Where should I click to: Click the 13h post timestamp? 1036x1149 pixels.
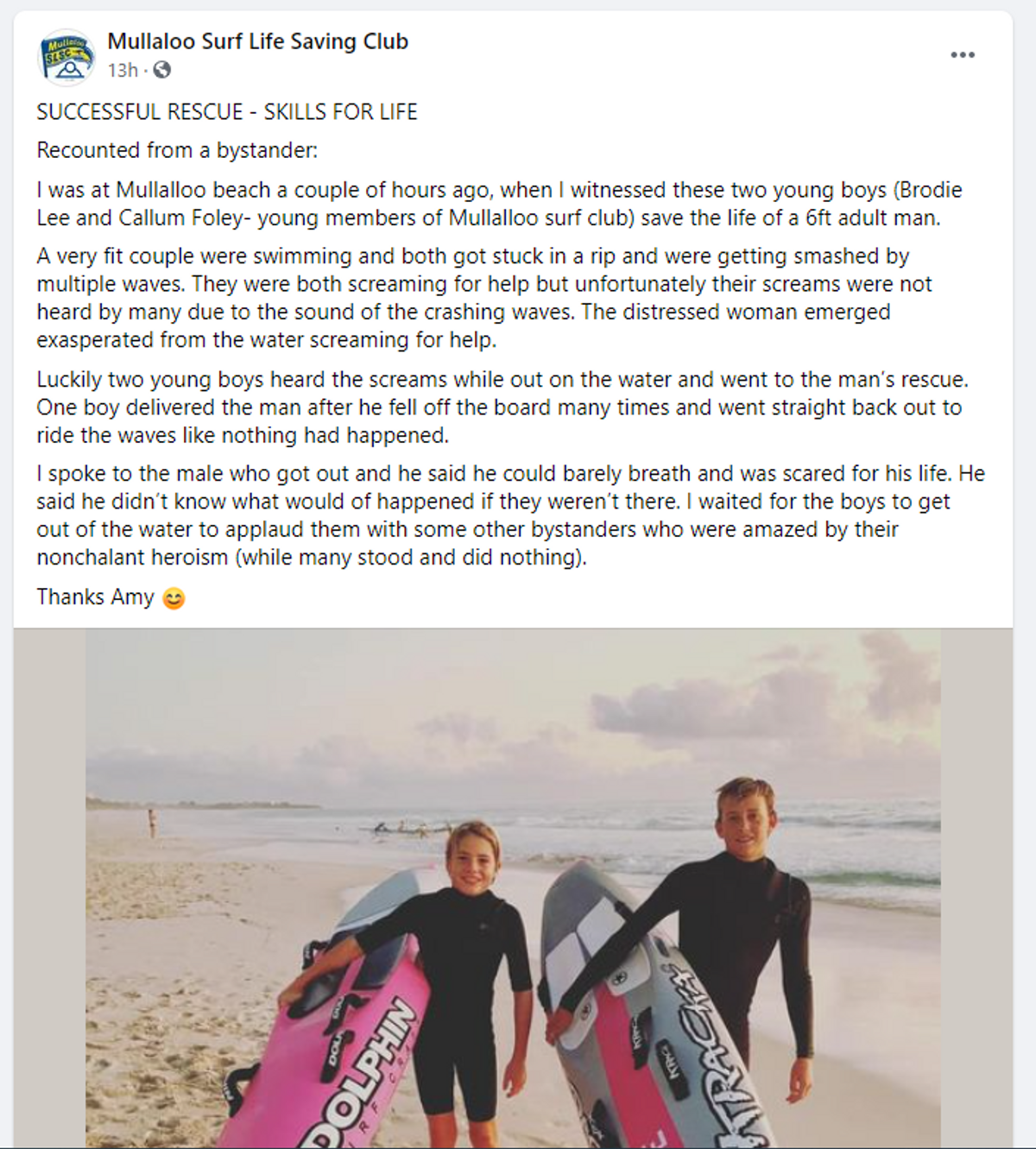coord(122,70)
